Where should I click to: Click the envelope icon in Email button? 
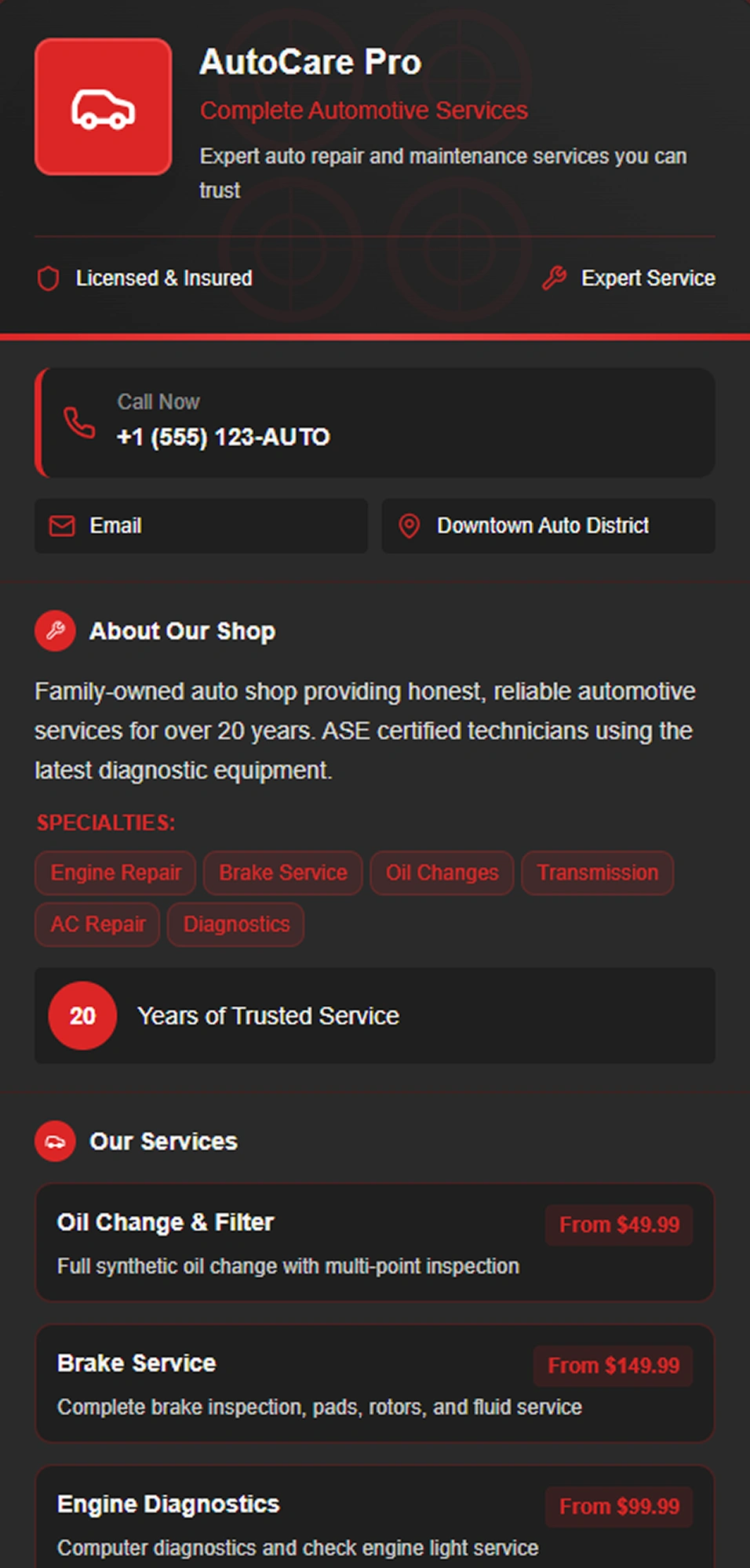point(62,526)
